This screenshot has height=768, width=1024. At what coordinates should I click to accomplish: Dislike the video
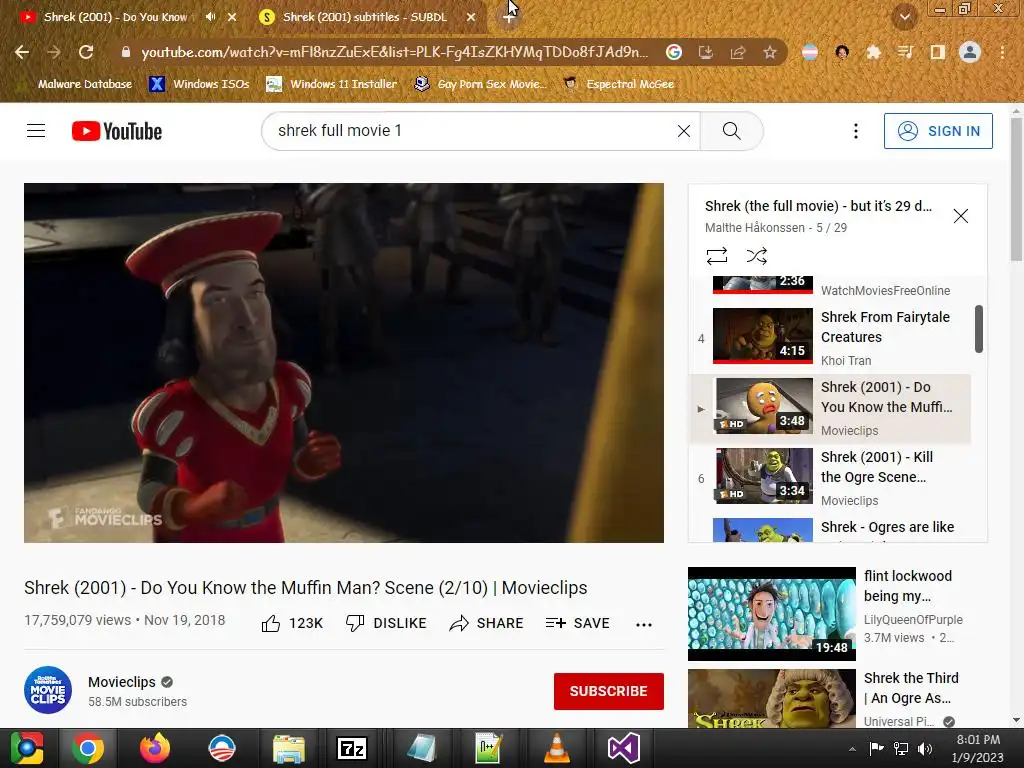tap(386, 624)
